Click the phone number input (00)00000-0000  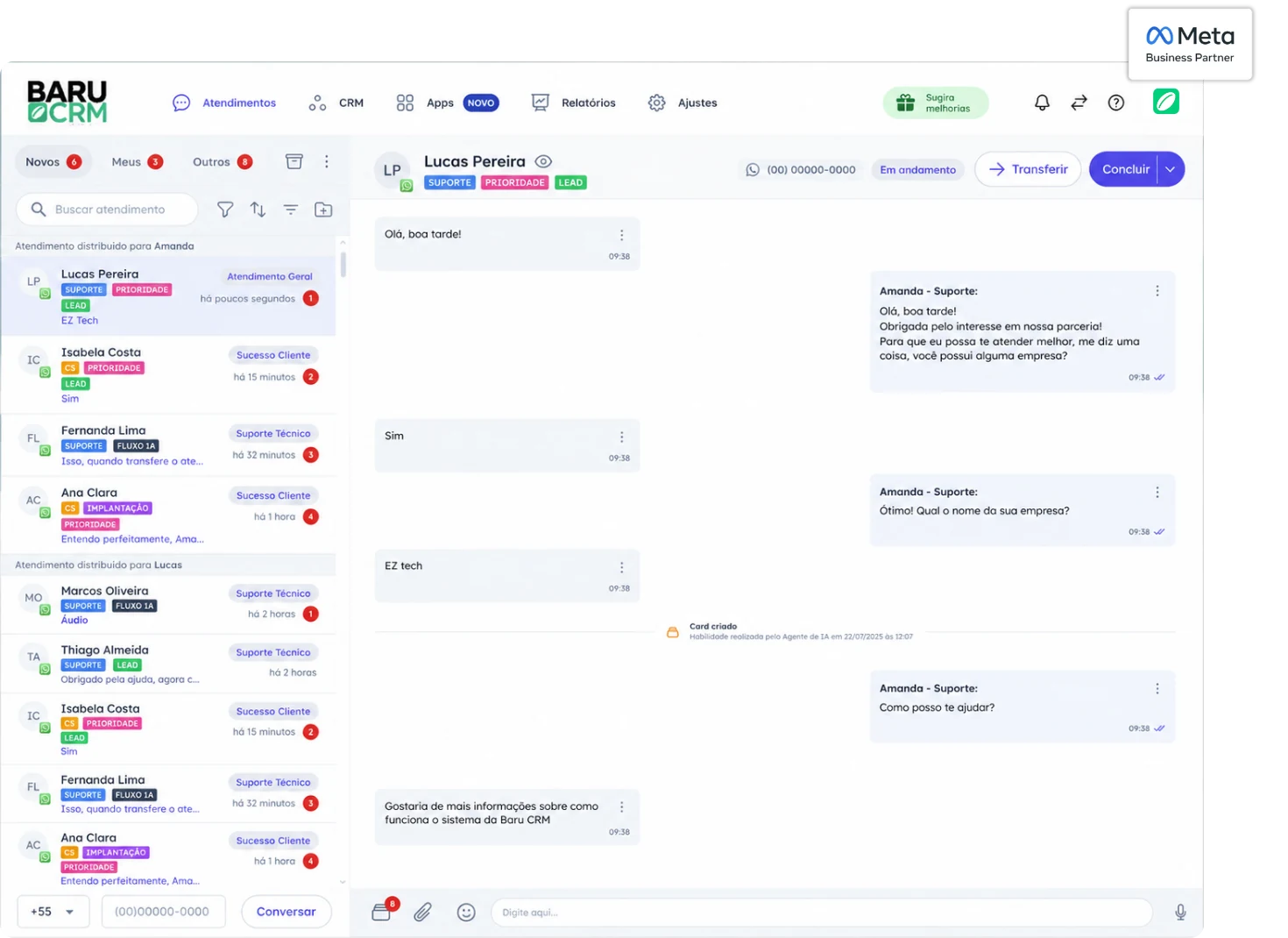tap(164, 912)
